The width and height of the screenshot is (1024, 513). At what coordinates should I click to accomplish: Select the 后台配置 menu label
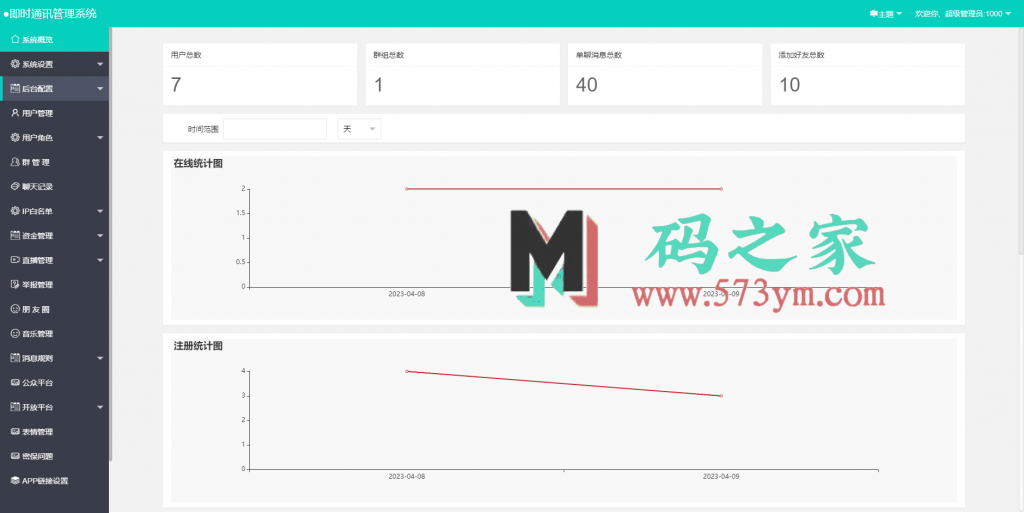pos(37,89)
